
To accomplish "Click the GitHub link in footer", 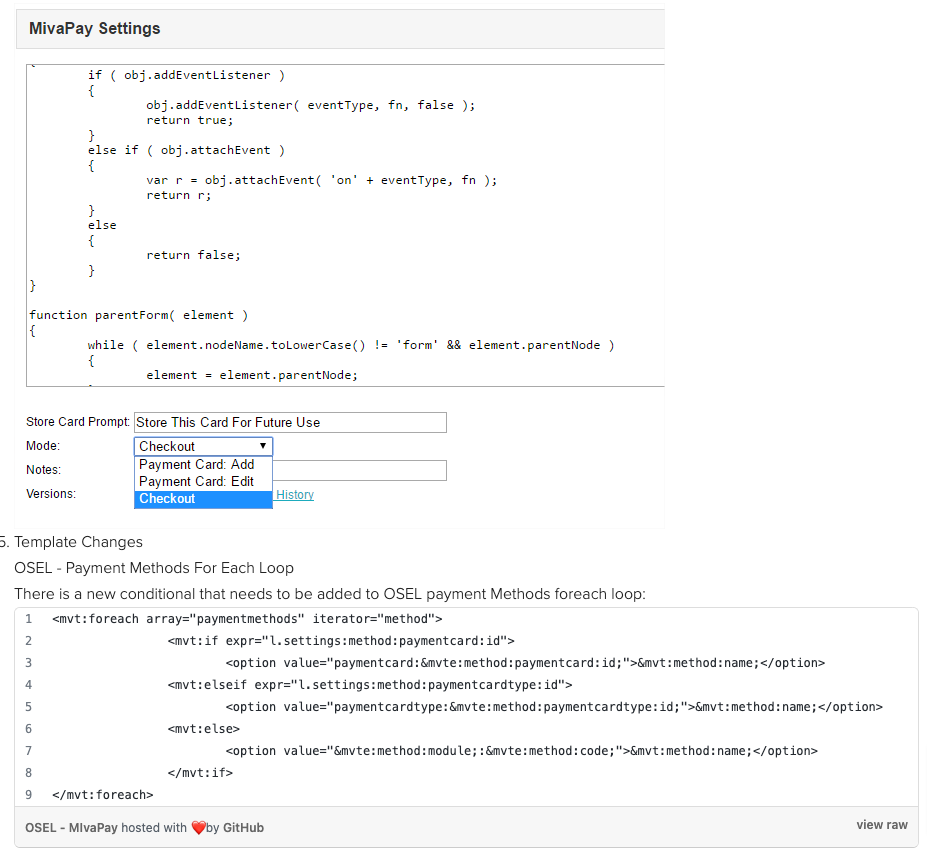I will point(243,828).
